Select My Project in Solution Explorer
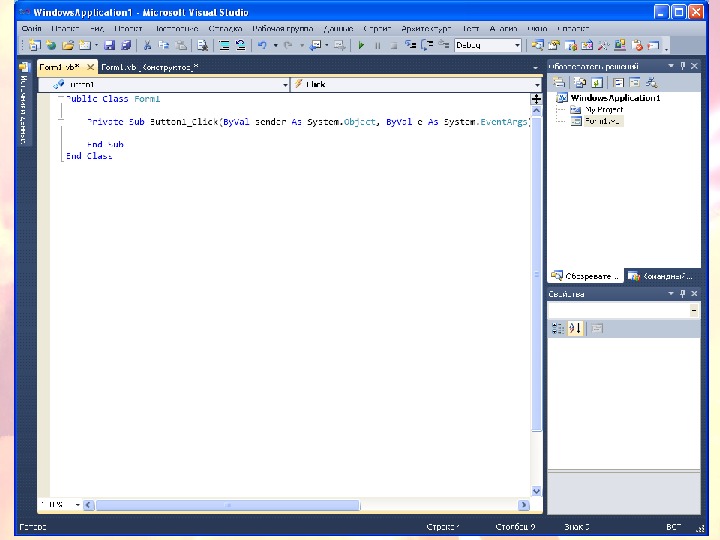This screenshot has width=720, height=540. point(603,109)
